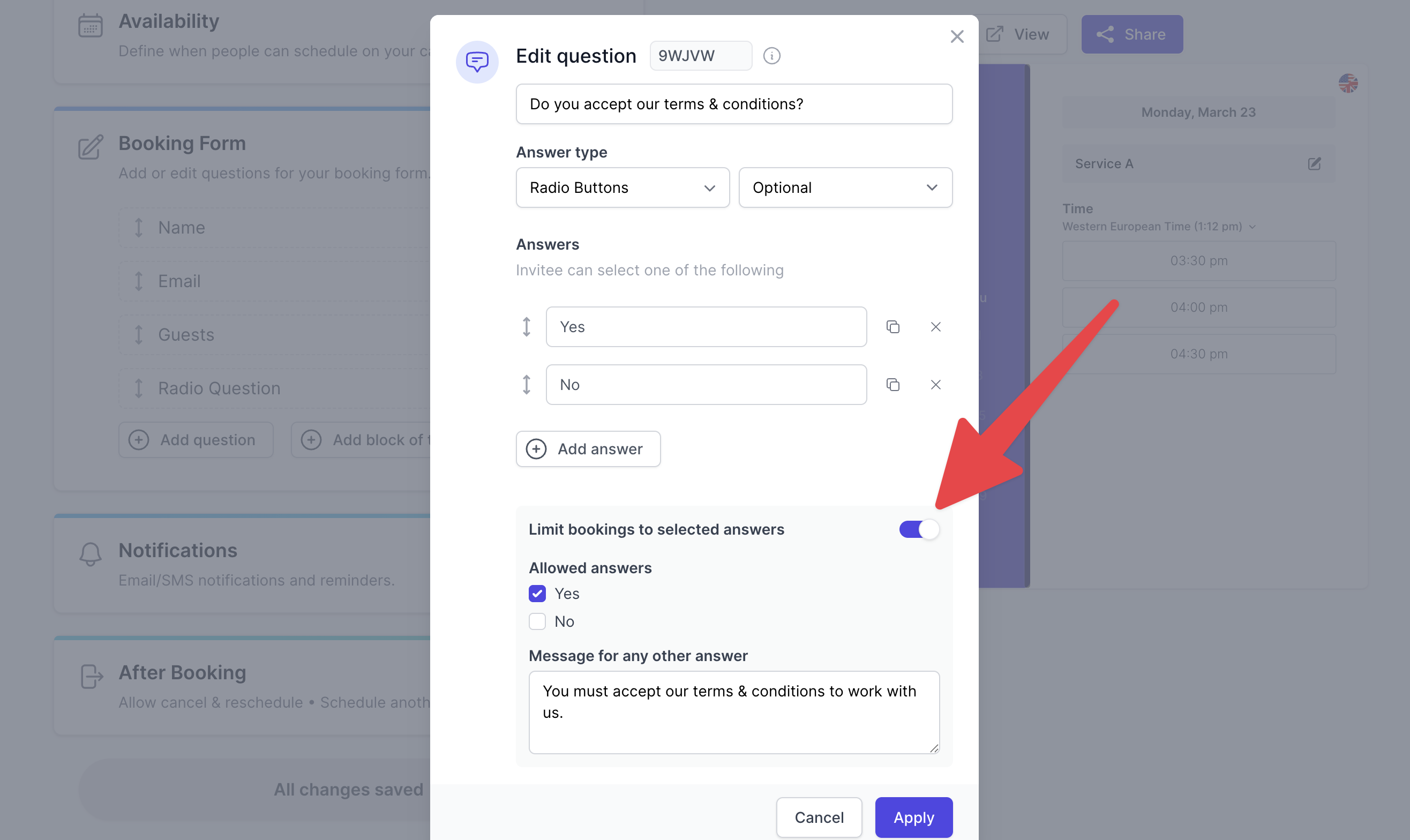Grab the reorder handle beside Yes answer
1410x840 pixels.
[527, 327]
